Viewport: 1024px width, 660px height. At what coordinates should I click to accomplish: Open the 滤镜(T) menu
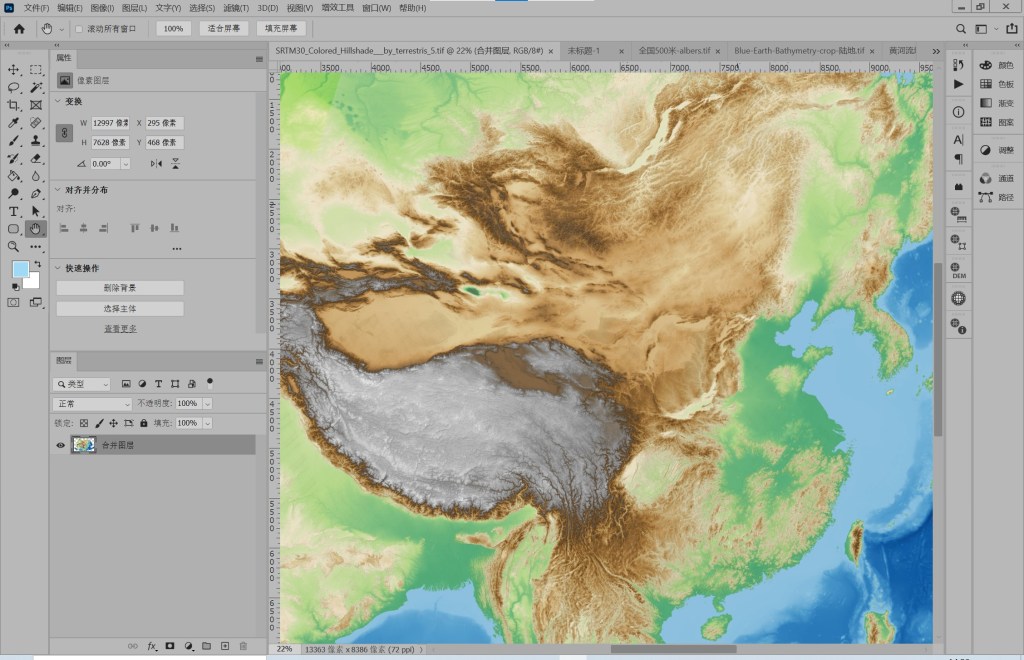click(236, 8)
